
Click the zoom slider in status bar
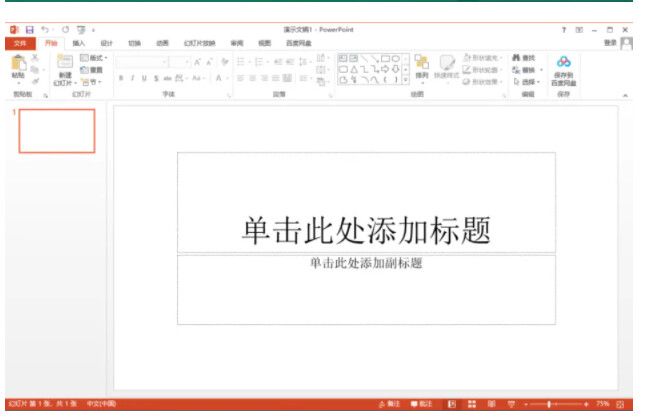(556, 404)
